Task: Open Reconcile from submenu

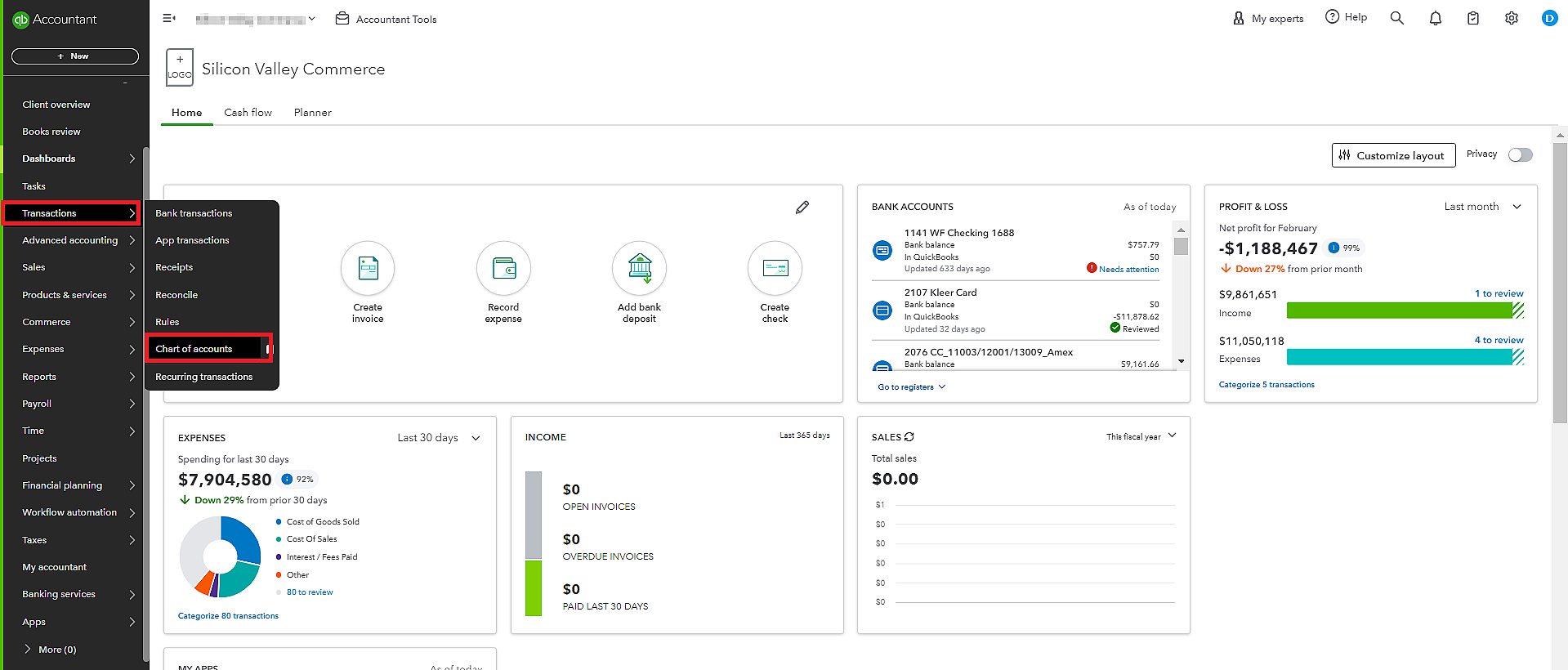Action: (x=176, y=295)
